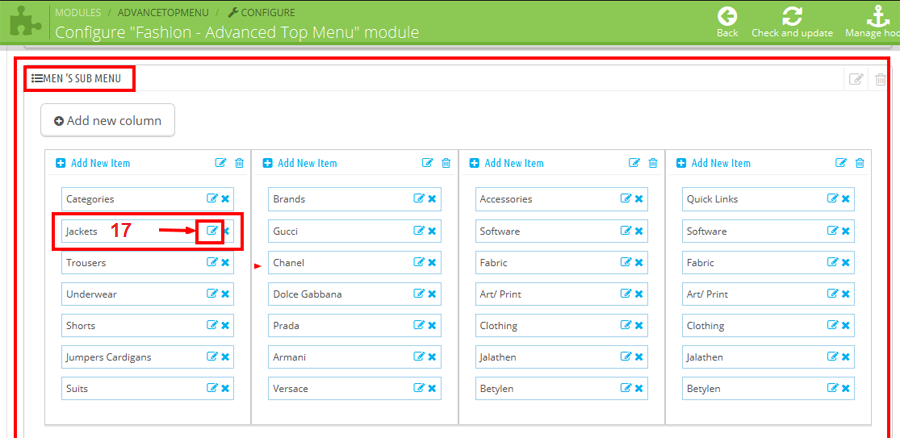
Task: Edit the Quick Links column settings
Action: tap(840, 163)
